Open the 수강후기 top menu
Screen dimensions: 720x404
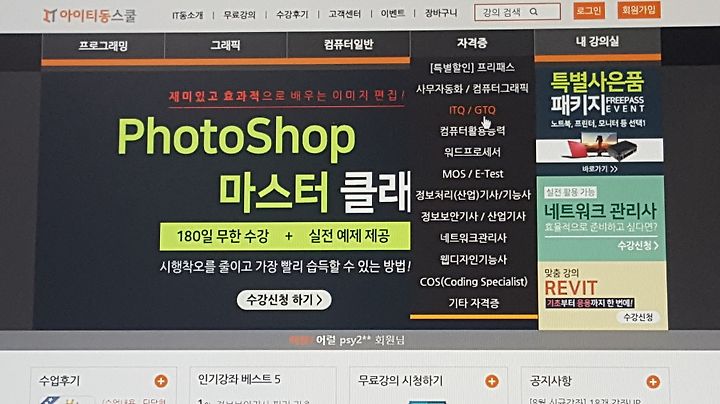pyautogui.click(x=292, y=14)
